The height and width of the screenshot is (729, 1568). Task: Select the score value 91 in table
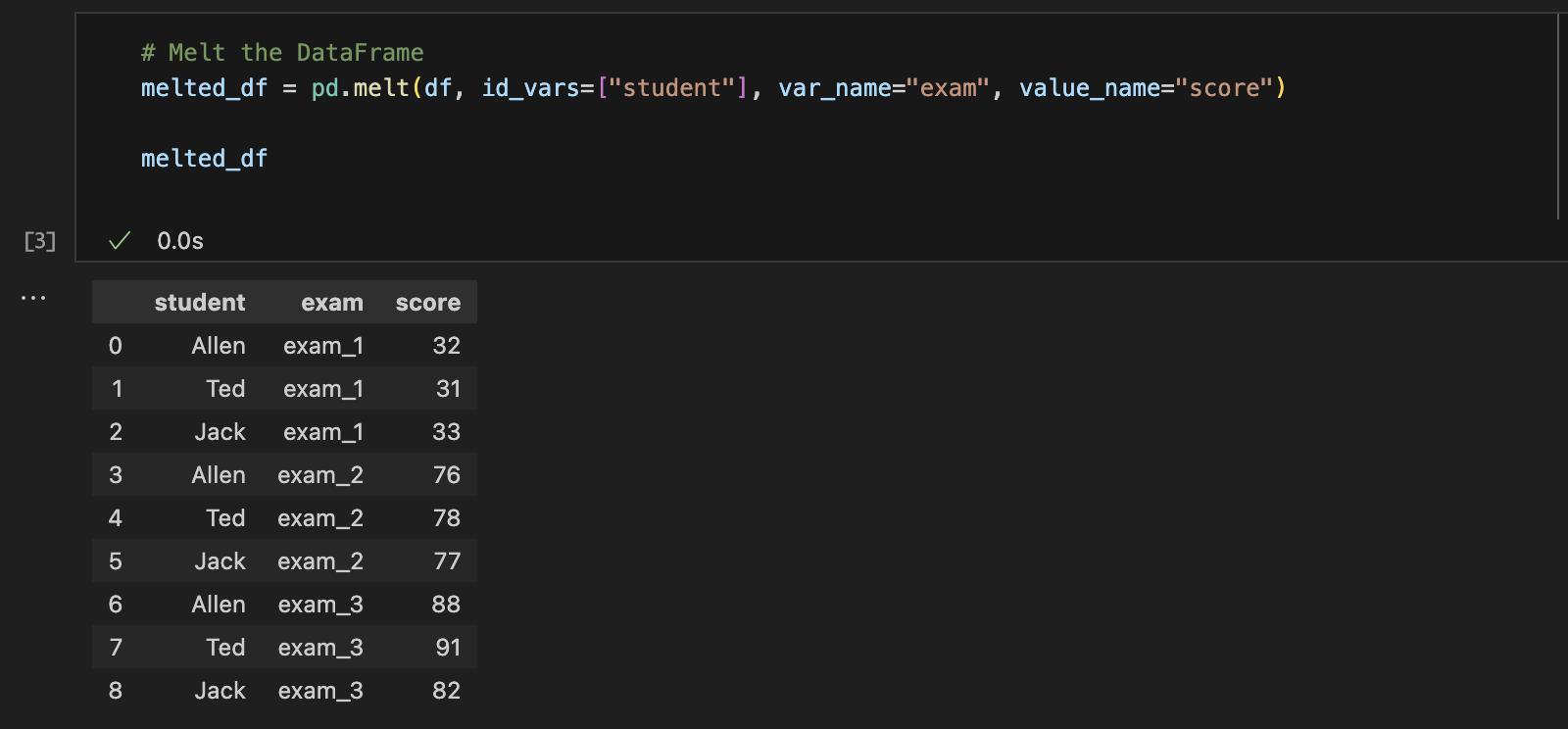[x=448, y=648]
